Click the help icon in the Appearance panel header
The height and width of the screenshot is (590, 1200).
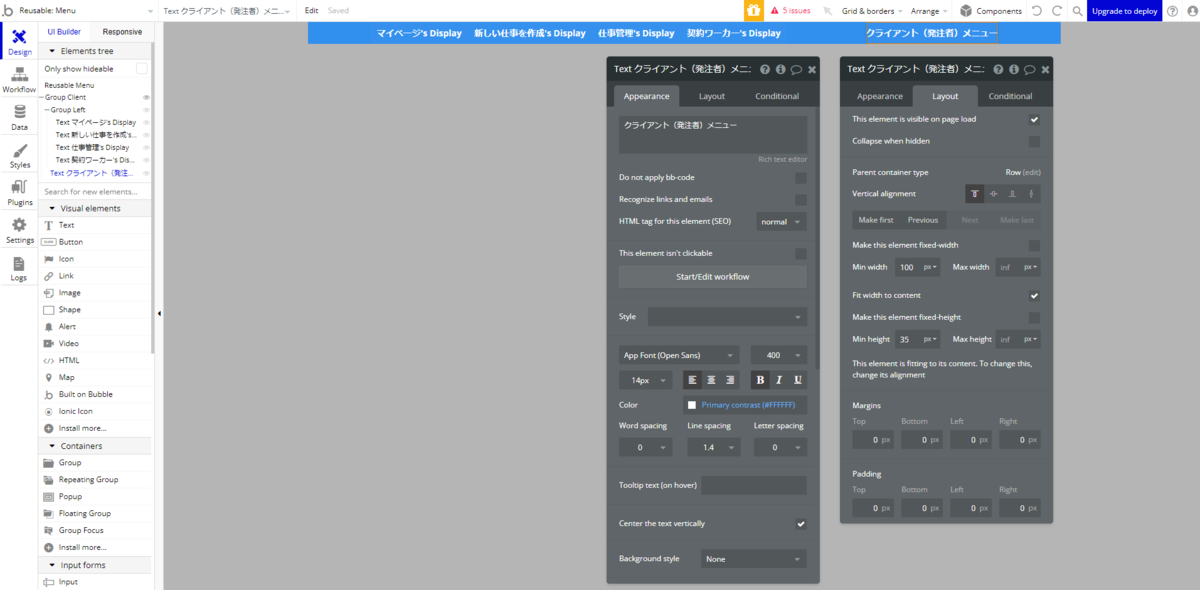(x=765, y=70)
